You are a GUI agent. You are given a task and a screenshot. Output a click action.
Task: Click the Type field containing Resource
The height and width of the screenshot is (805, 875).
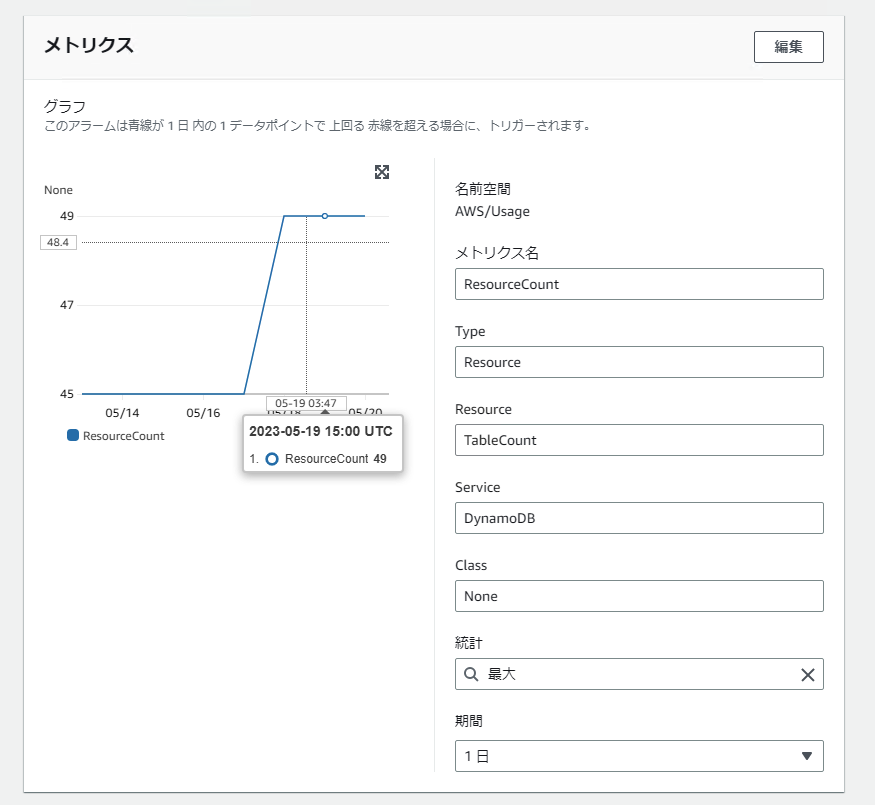(638, 362)
